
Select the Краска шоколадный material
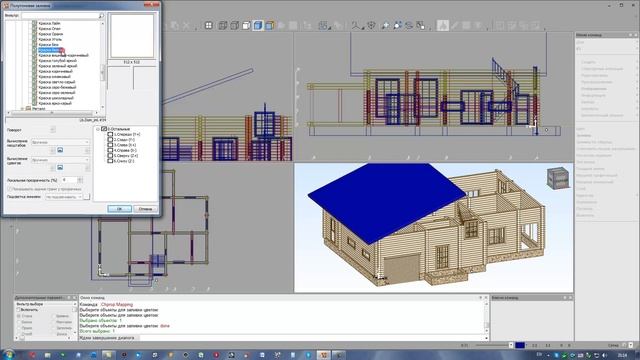(x=56, y=98)
